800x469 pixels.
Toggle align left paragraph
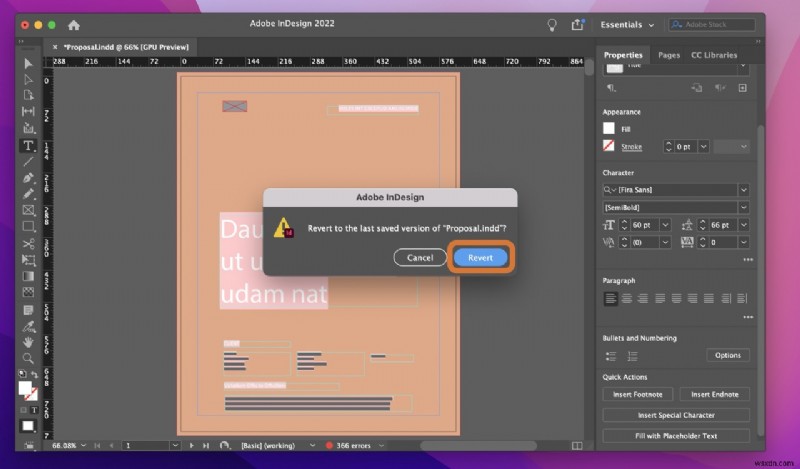coord(611,299)
